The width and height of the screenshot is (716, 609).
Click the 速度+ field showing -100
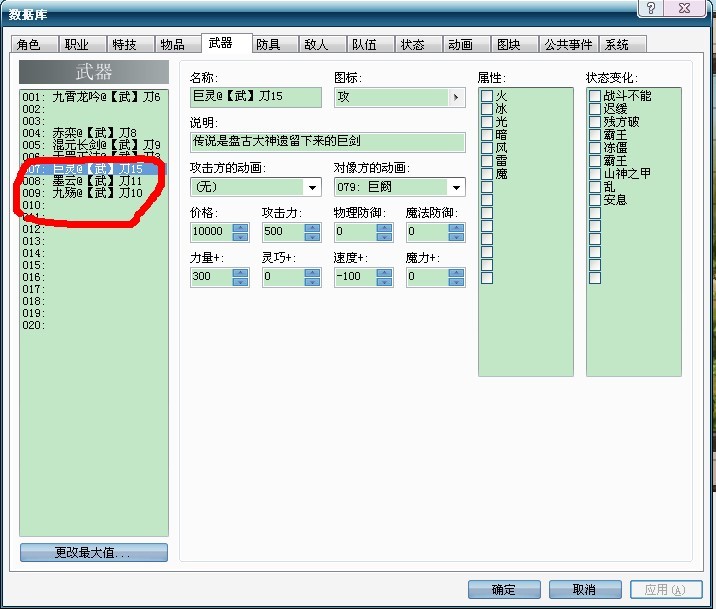click(x=355, y=277)
